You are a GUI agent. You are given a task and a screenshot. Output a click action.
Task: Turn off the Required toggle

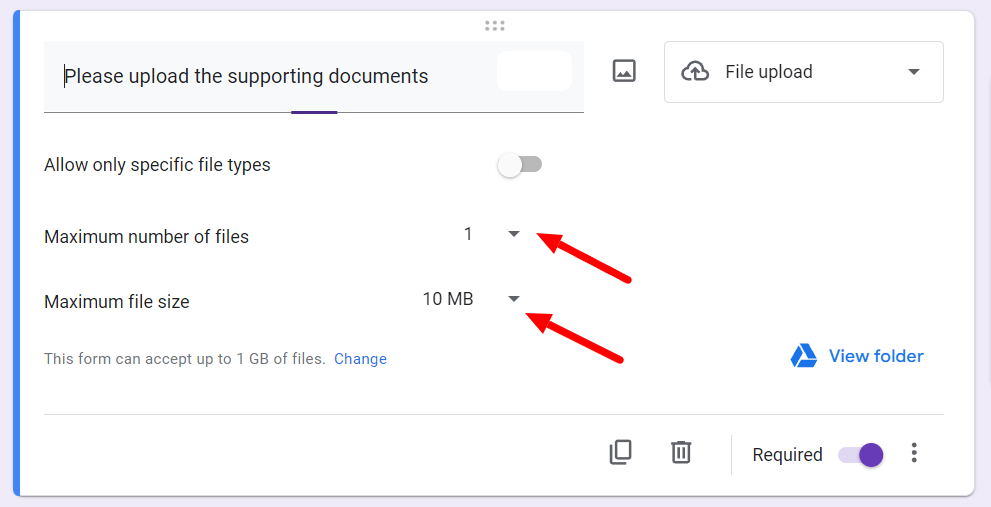(x=861, y=455)
